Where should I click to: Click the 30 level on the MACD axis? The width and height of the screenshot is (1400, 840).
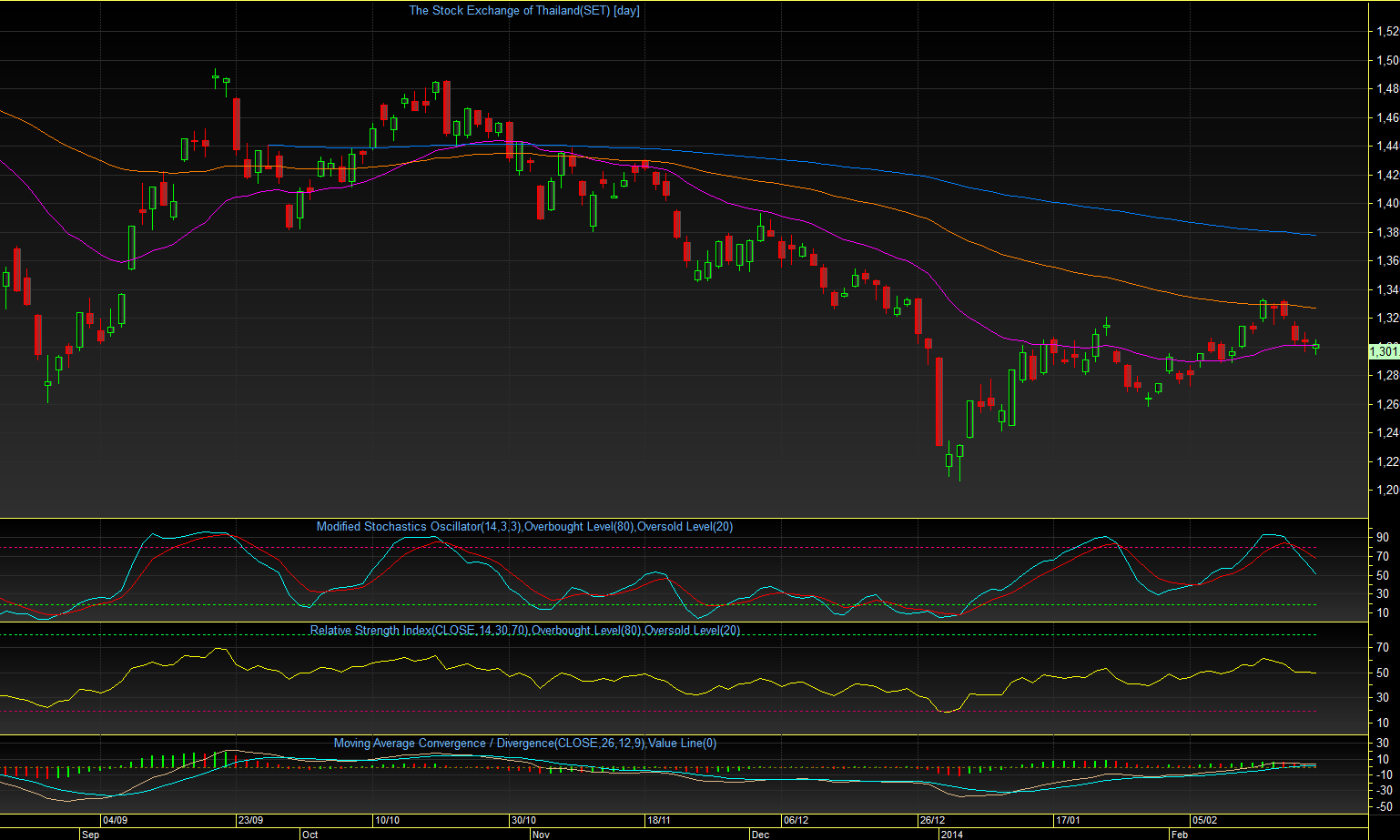1383,744
